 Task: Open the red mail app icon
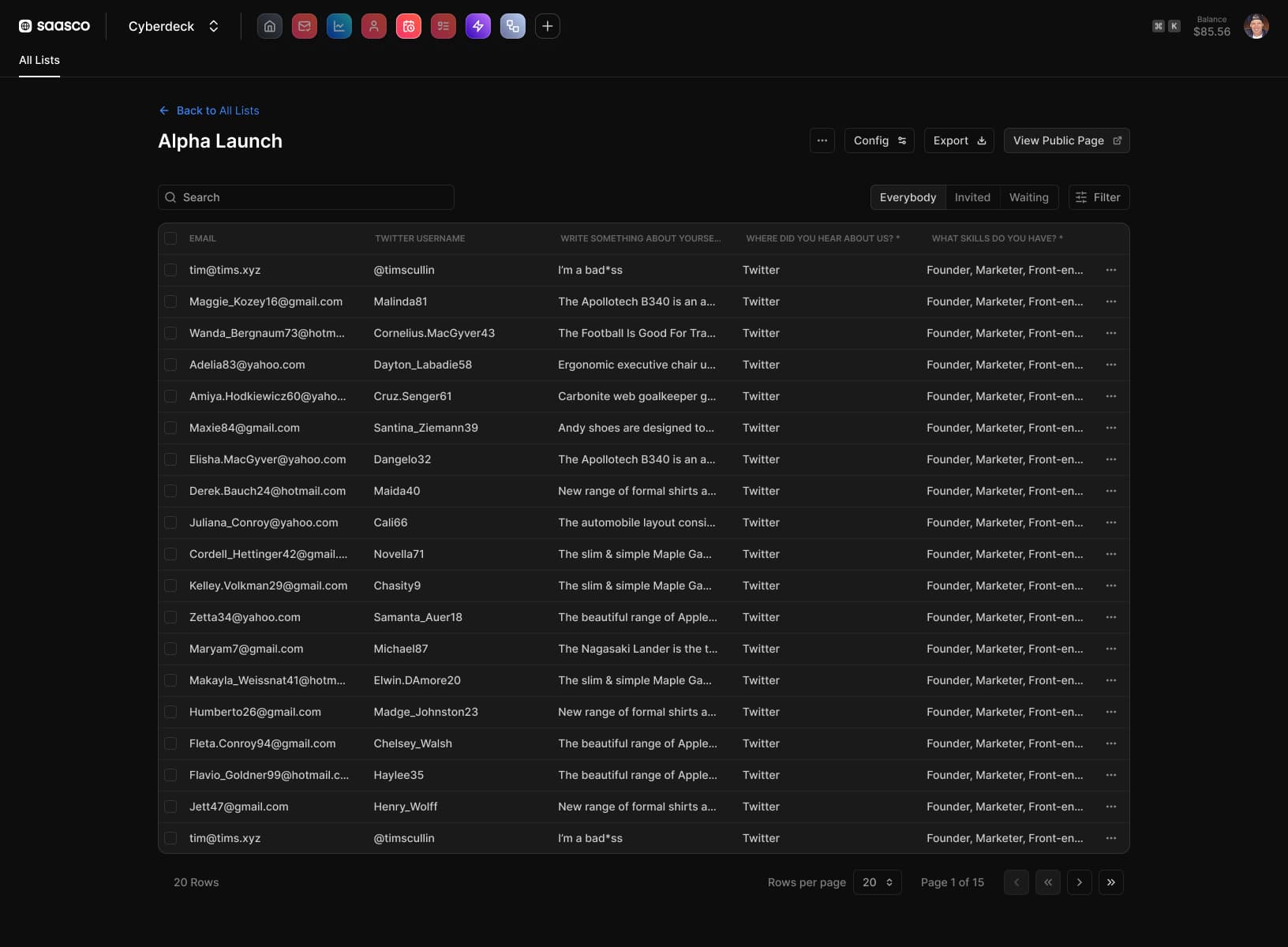[x=304, y=26]
